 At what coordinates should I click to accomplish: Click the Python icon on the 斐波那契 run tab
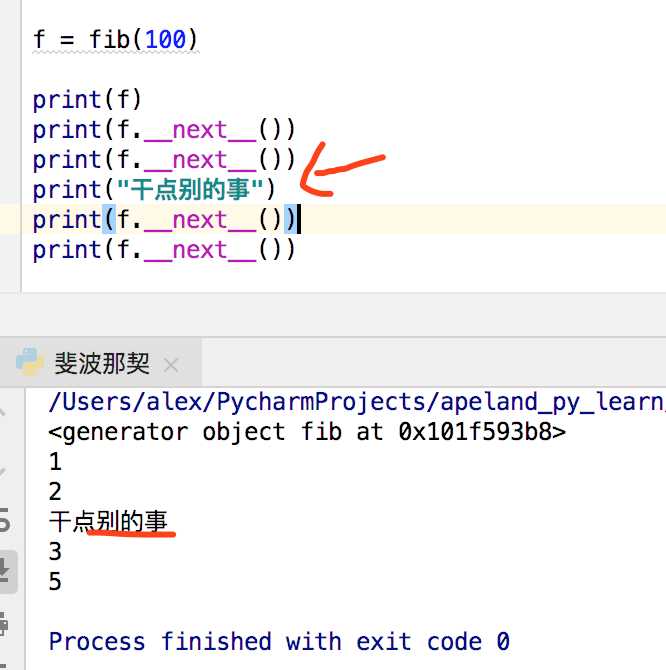tap(29, 362)
